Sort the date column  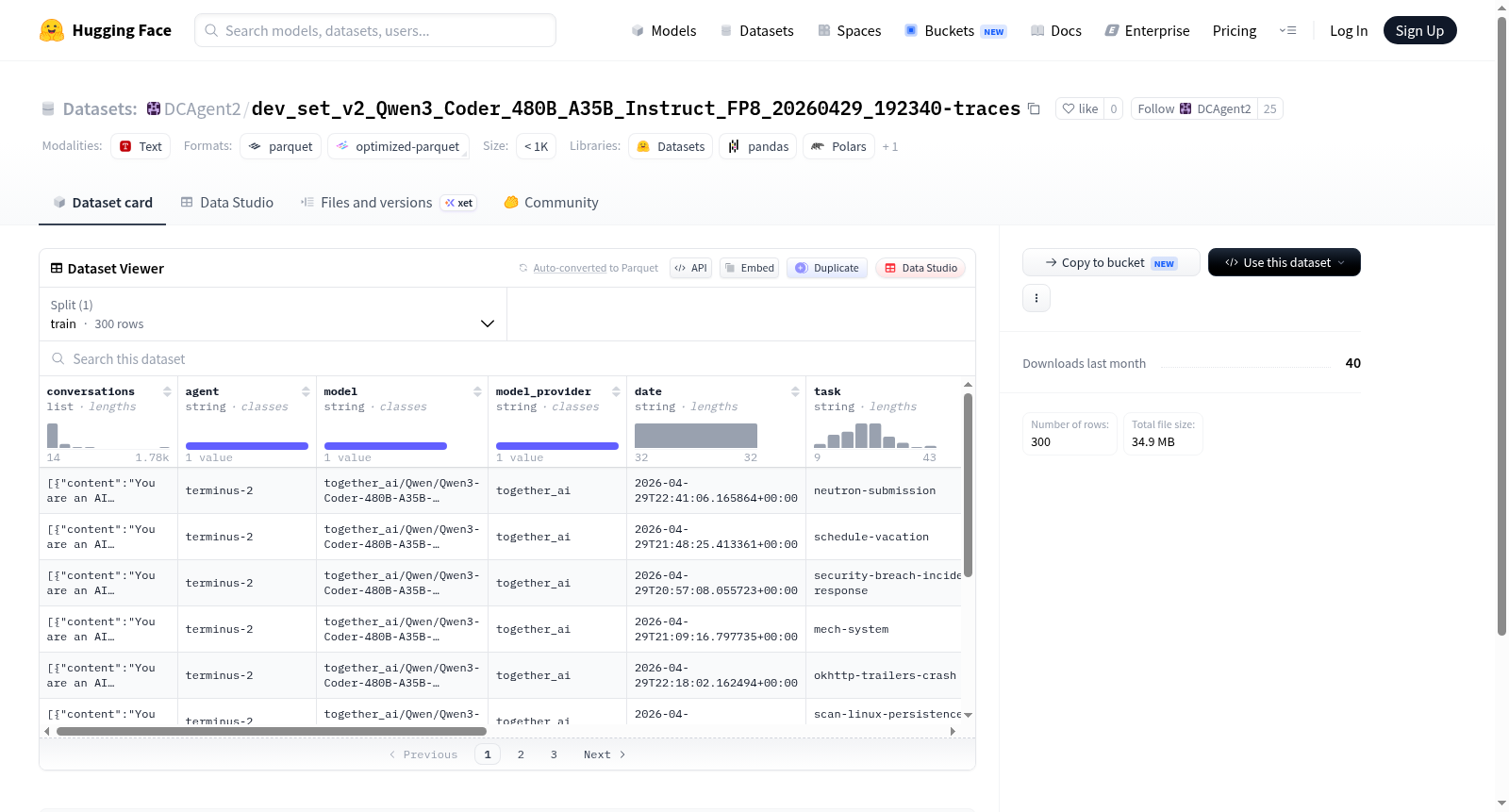(x=795, y=391)
